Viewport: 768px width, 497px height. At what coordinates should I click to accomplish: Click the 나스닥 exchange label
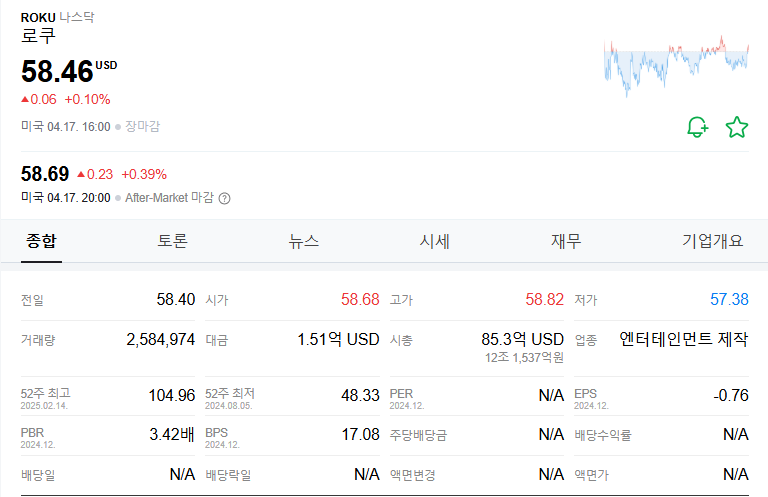(77, 17)
